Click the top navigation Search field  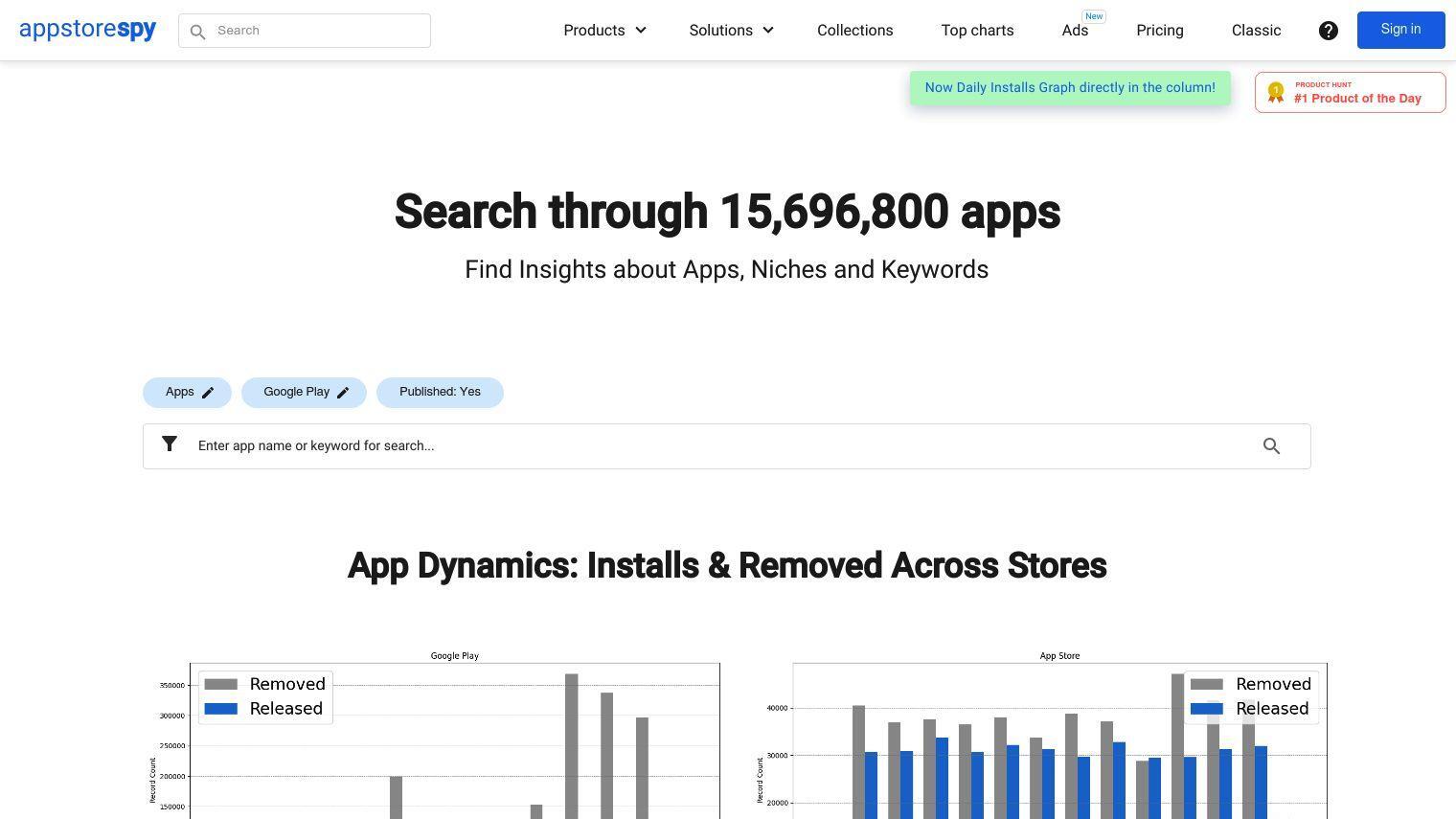(305, 31)
